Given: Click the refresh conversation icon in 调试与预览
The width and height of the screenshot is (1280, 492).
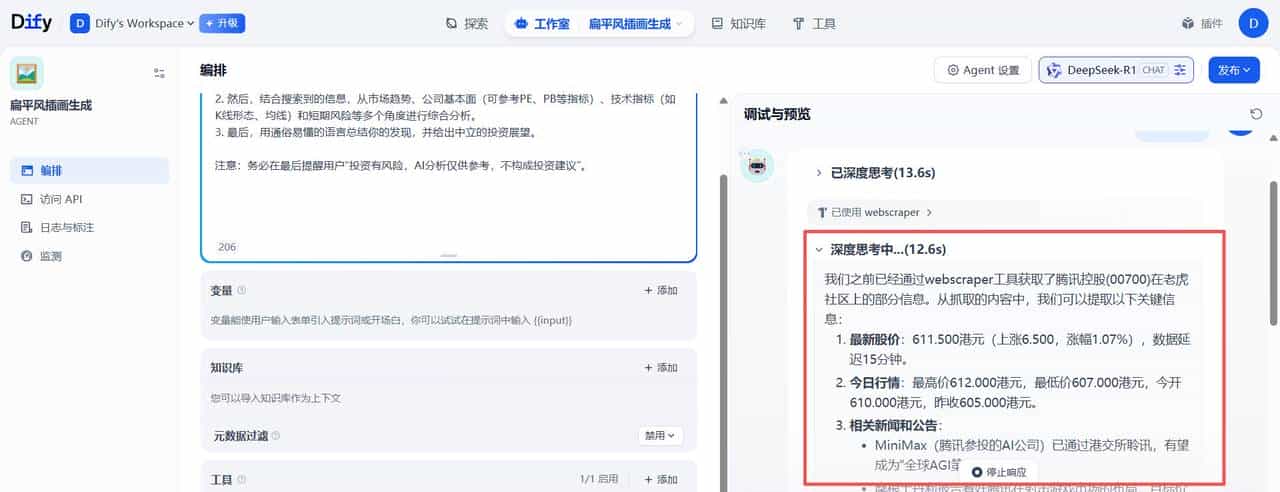Looking at the screenshot, I should click(x=1256, y=114).
